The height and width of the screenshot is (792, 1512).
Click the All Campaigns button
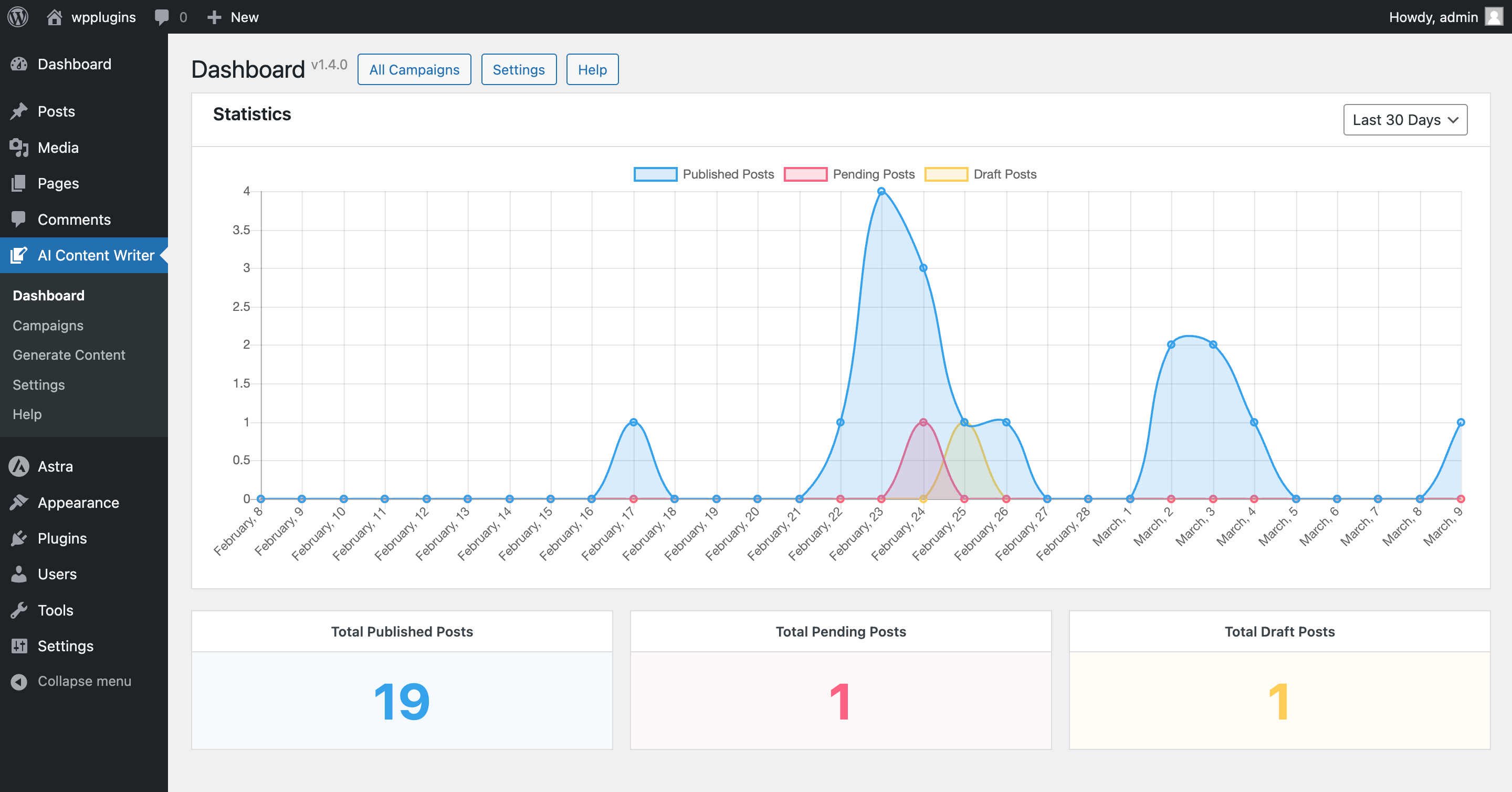(x=414, y=69)
